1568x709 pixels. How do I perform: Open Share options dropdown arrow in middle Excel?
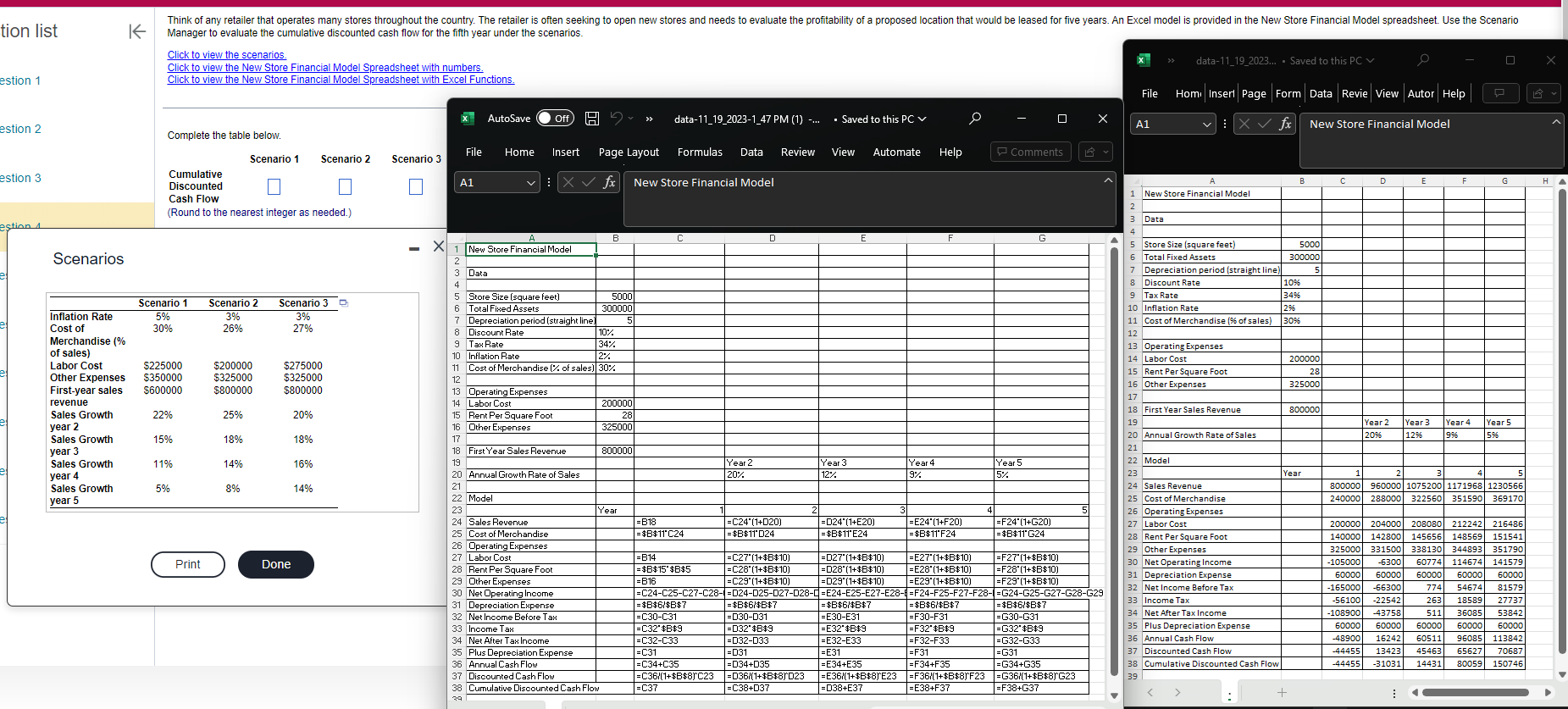(1105, 152)
